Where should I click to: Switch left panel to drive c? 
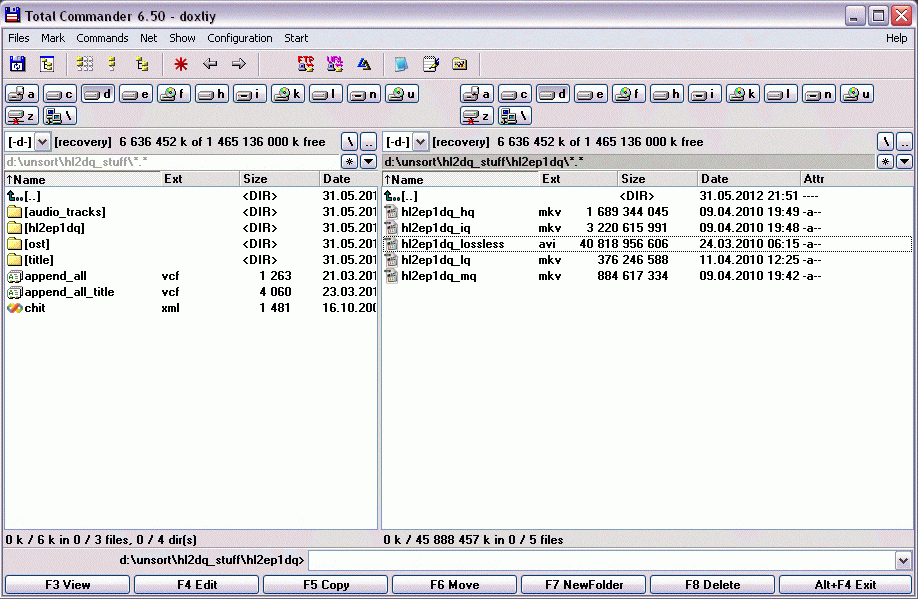(60, 94)
